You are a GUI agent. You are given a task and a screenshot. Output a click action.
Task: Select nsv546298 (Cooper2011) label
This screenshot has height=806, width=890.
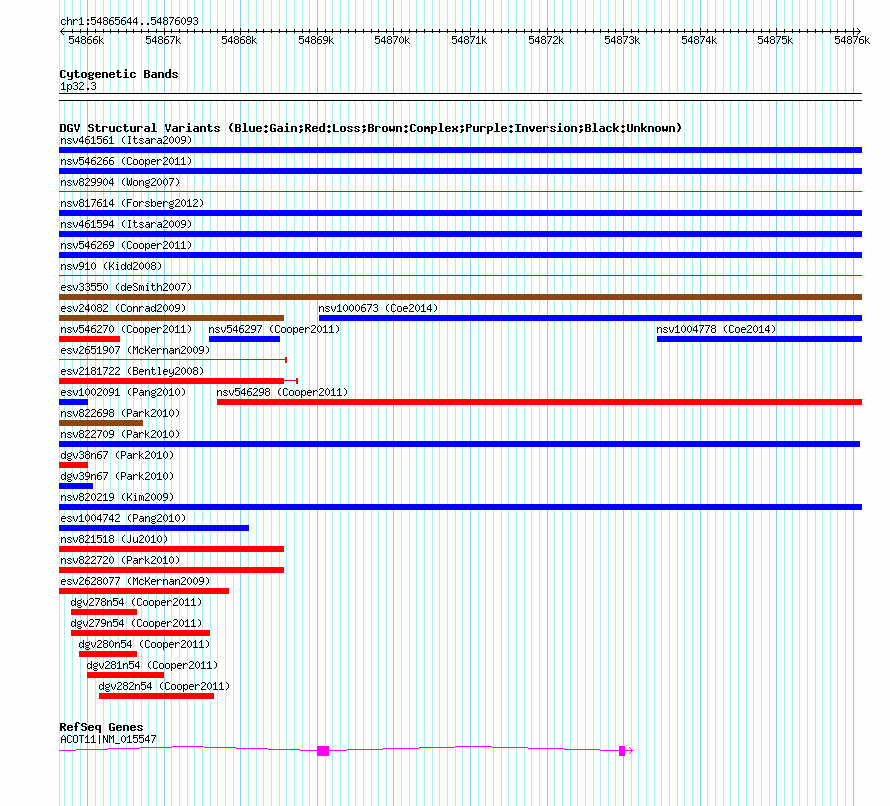pyautogui.click(x=282, y=392)
